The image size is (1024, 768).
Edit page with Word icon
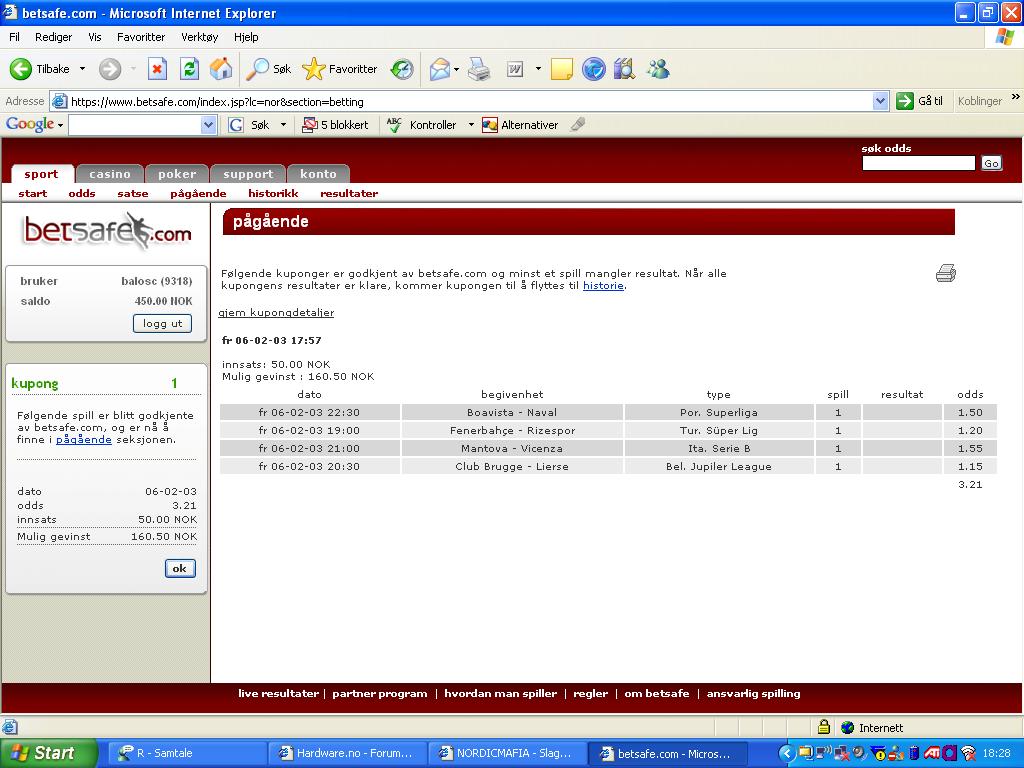pyautogui.click(x=515, y=69)
